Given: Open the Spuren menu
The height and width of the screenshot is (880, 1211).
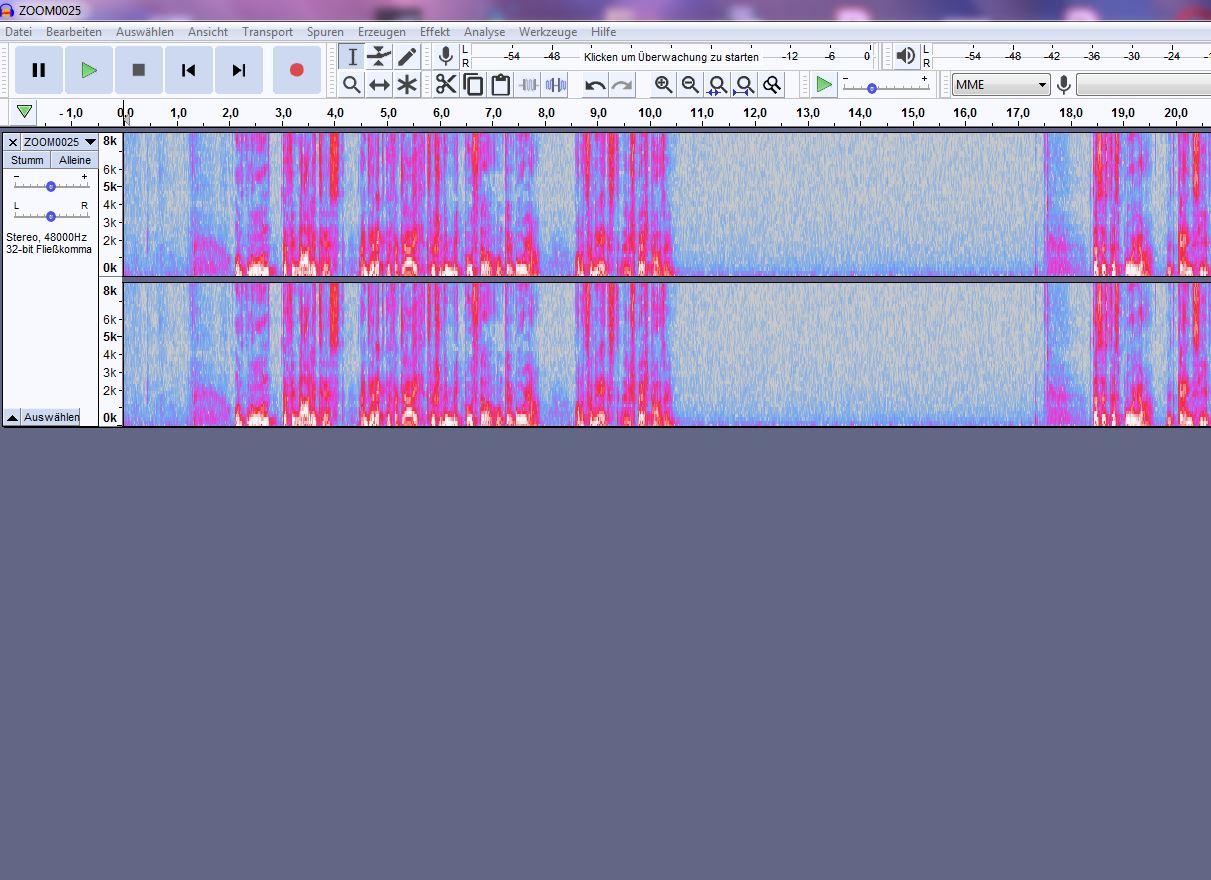Looking at the screenshot, I should point(325,32).
